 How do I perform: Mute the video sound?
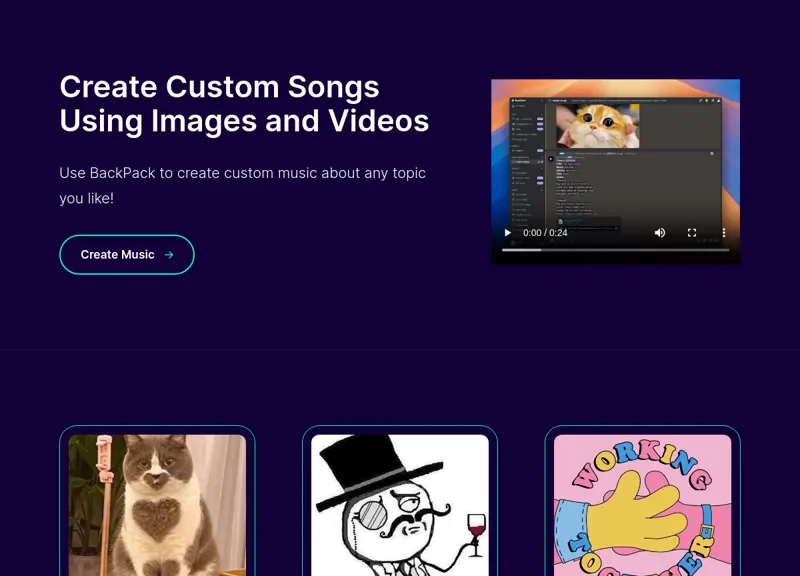click(660, 233)
